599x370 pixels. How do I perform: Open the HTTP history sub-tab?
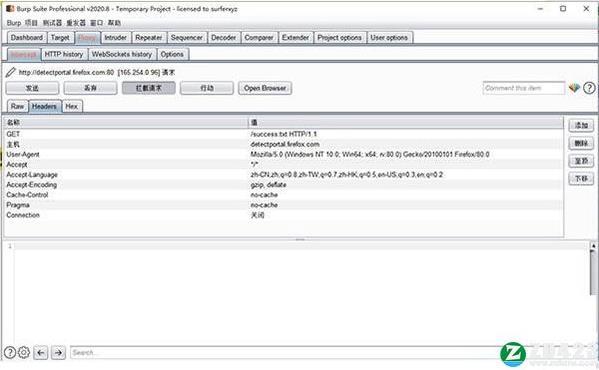[64, 54]
